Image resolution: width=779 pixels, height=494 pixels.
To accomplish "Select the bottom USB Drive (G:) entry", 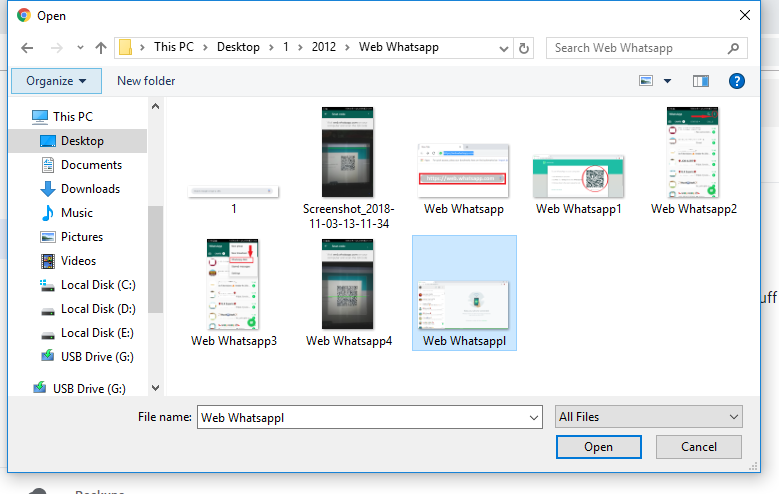I will [79, 389].
